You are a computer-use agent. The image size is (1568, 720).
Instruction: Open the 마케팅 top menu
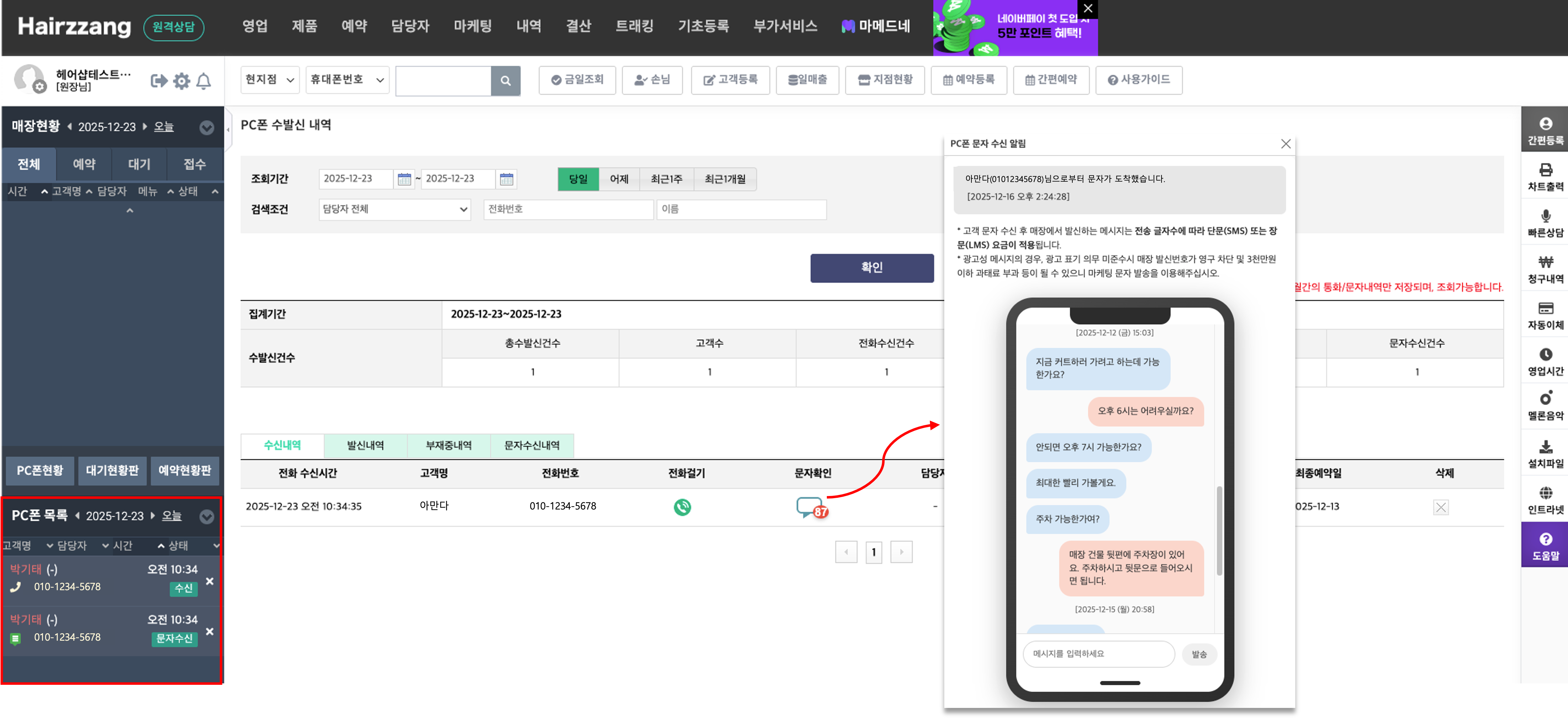(x=472, y=26)
